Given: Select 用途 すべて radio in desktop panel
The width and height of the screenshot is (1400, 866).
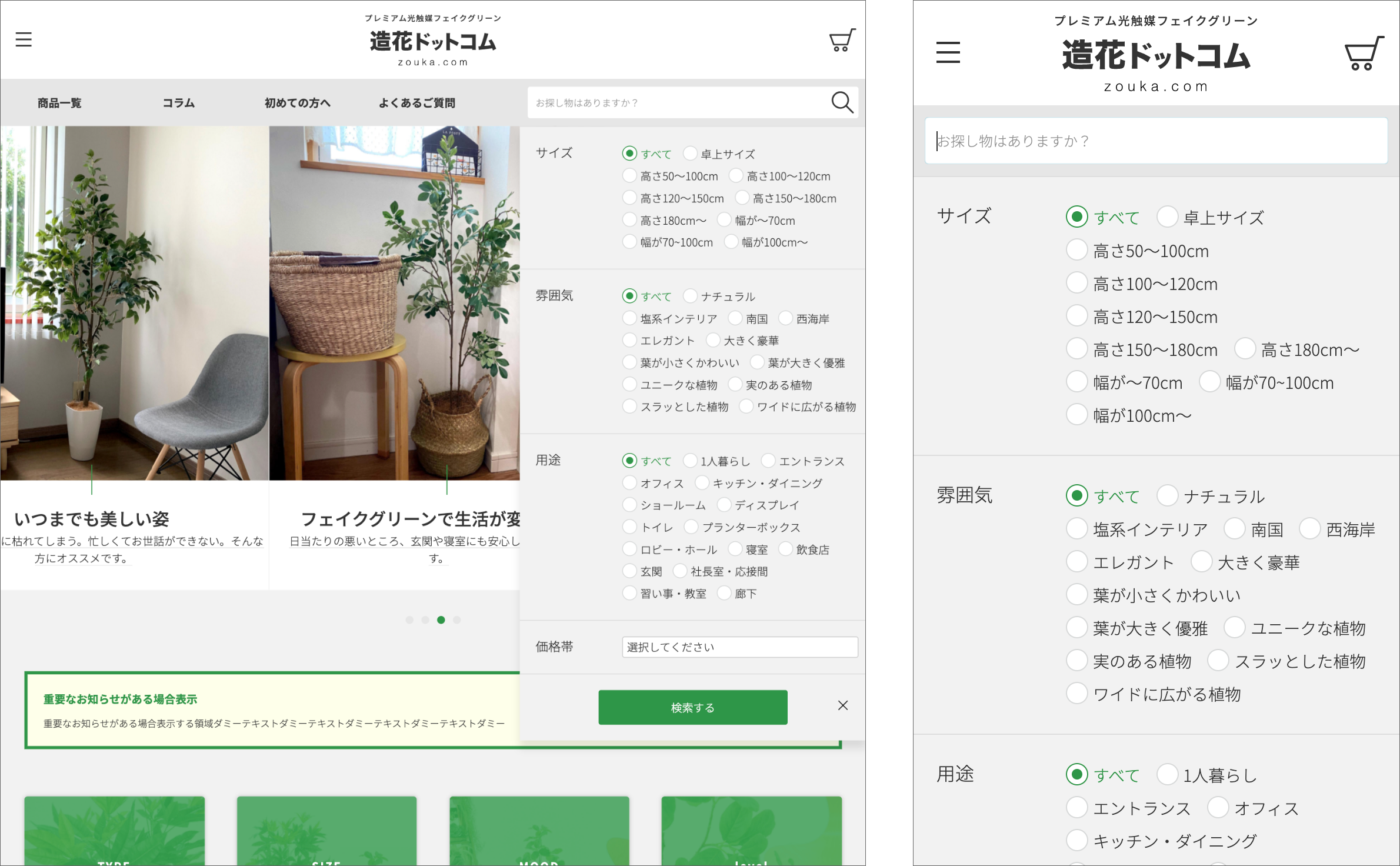Looking at the screenshot, I should (629, 461).
